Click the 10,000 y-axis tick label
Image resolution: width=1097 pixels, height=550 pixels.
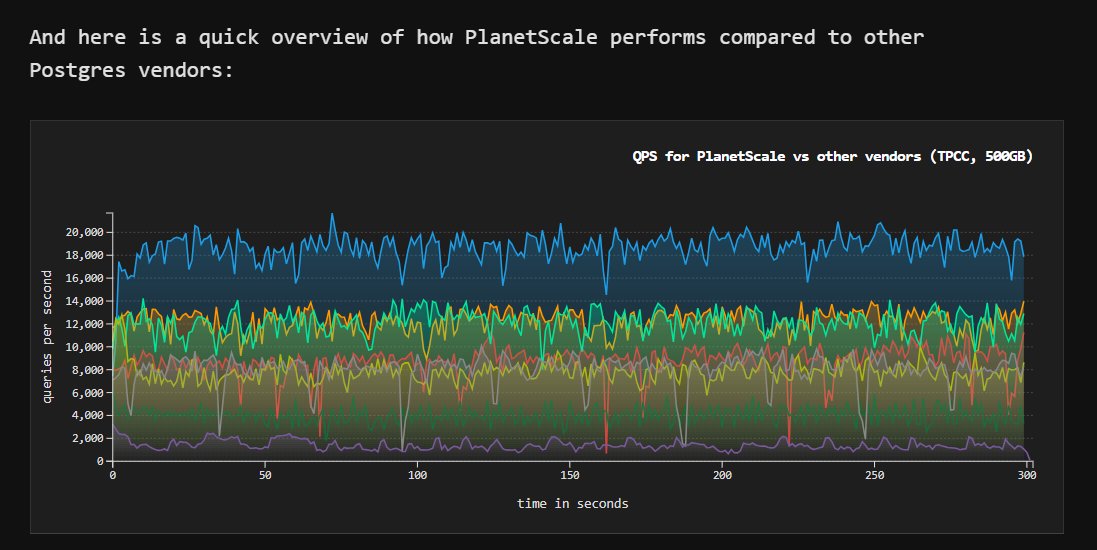coord(85,347)
